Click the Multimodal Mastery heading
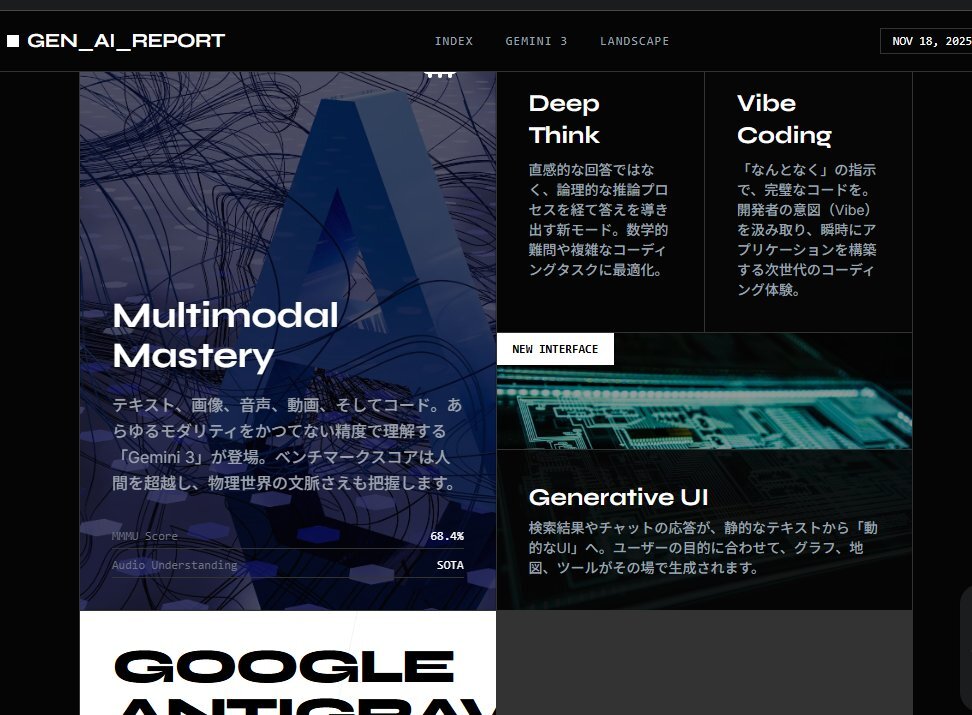 pyautogui.click(x=226, y=336)
